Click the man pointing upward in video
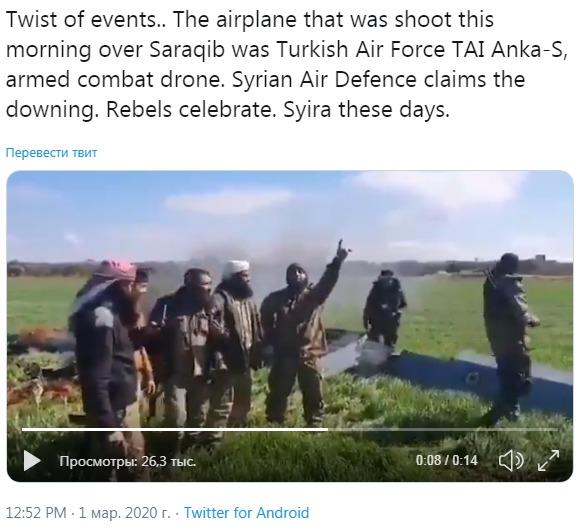 pyautogui.click(x=299, y=329)
